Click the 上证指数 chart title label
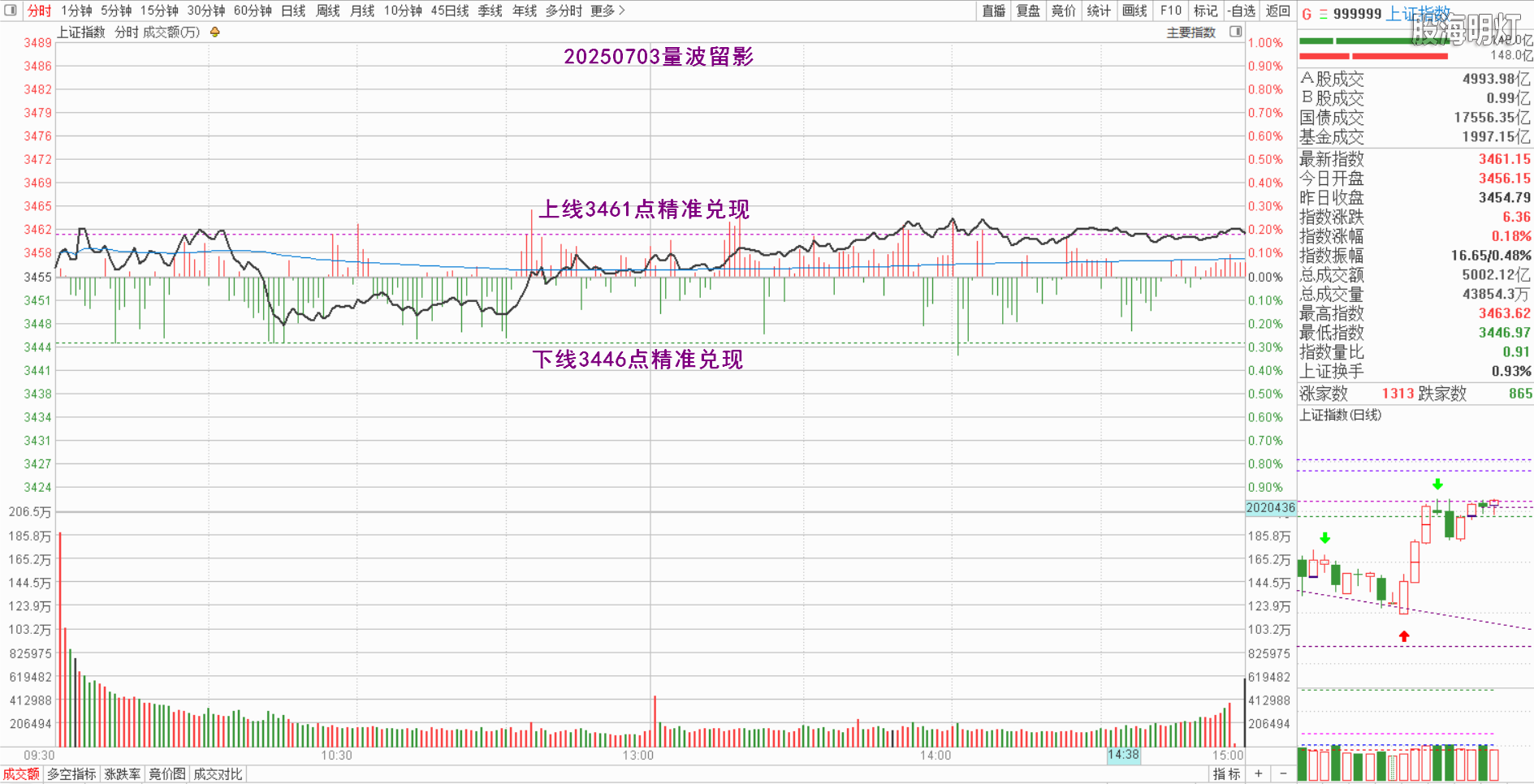 tap(81, 32)
